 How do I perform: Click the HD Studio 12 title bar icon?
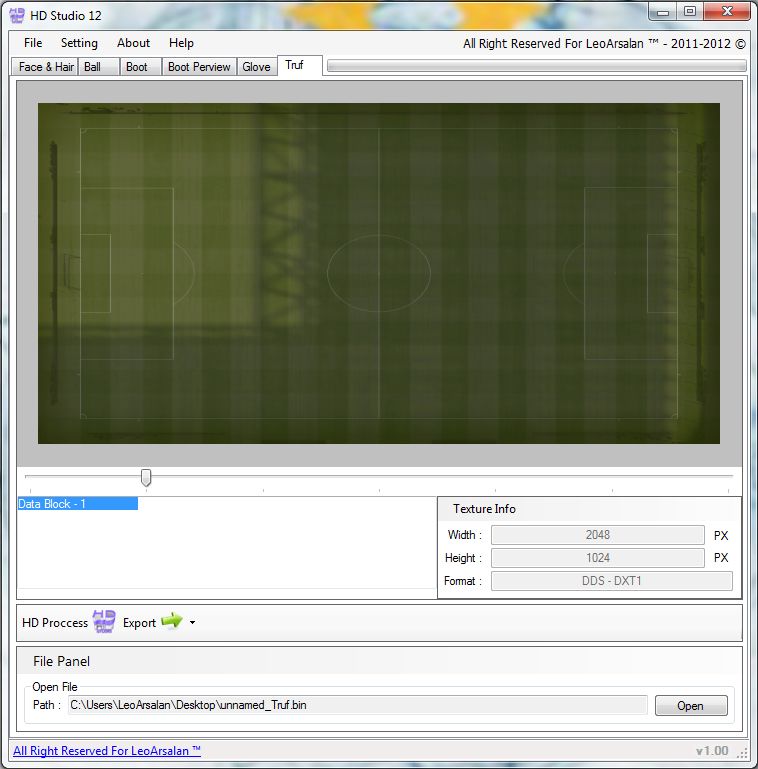(16, 13)
